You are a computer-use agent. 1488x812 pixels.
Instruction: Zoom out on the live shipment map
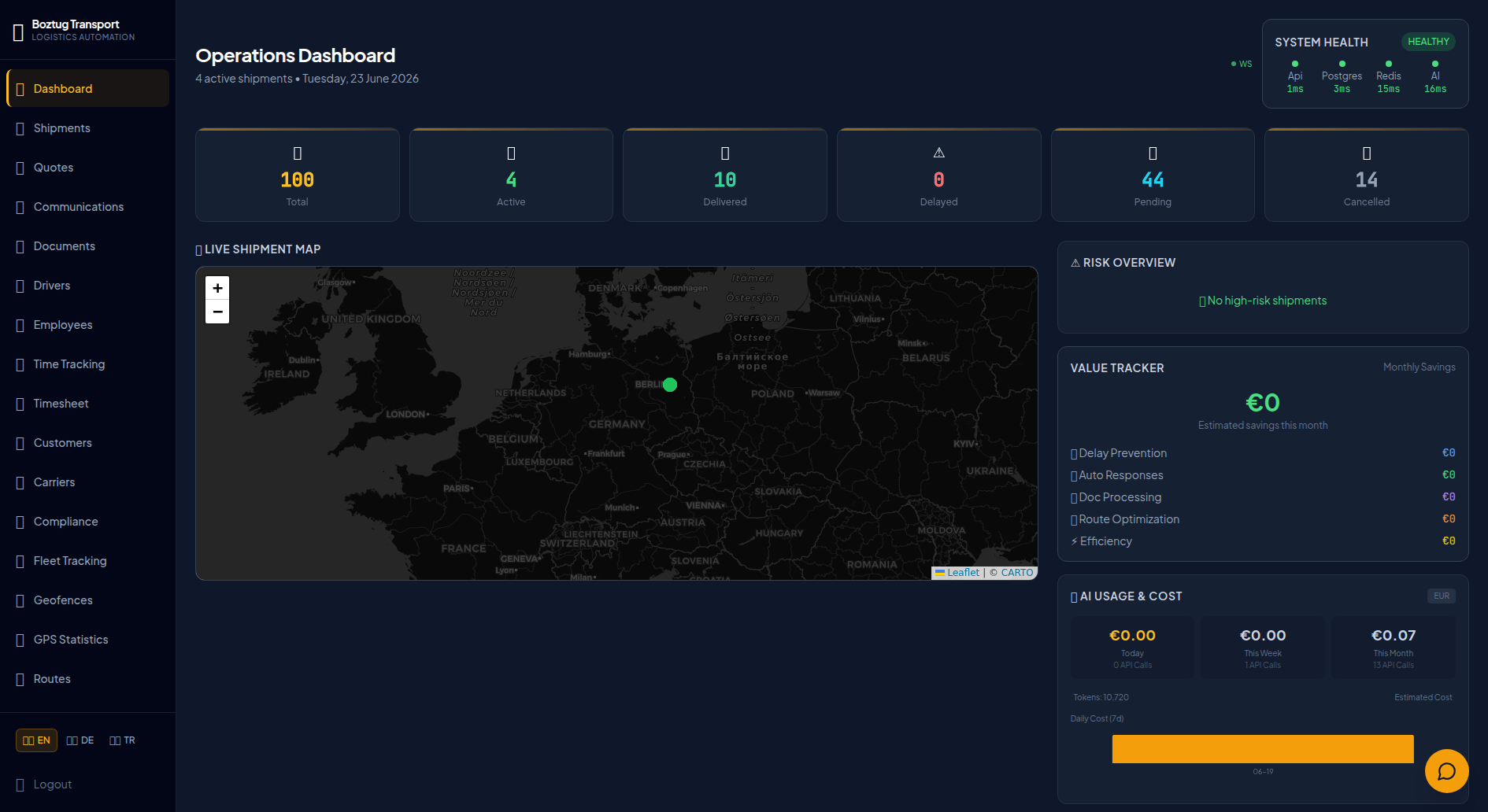coord(217,312)
